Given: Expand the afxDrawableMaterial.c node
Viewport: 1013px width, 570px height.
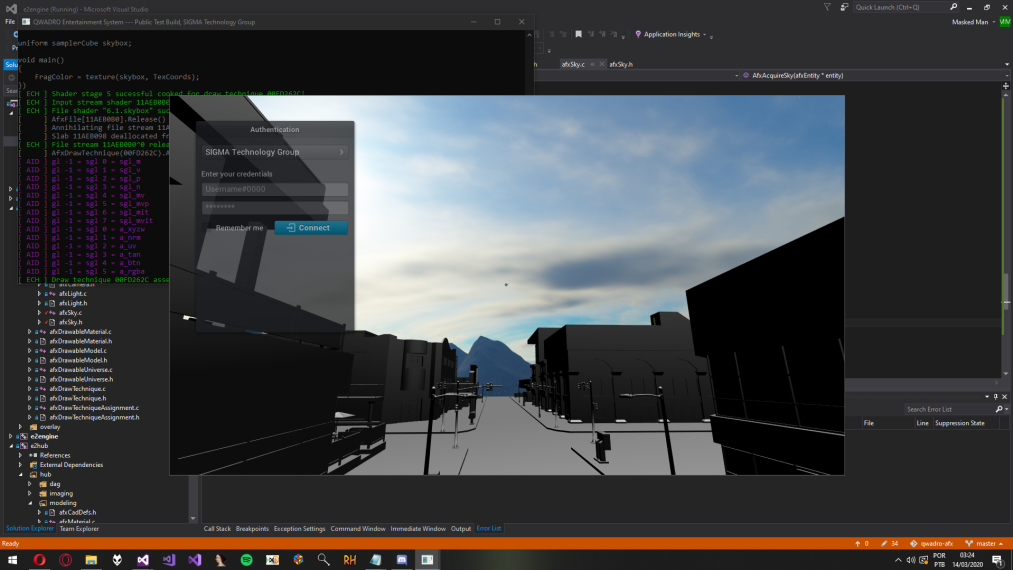Looking at the screenshot, I should 30,332.
